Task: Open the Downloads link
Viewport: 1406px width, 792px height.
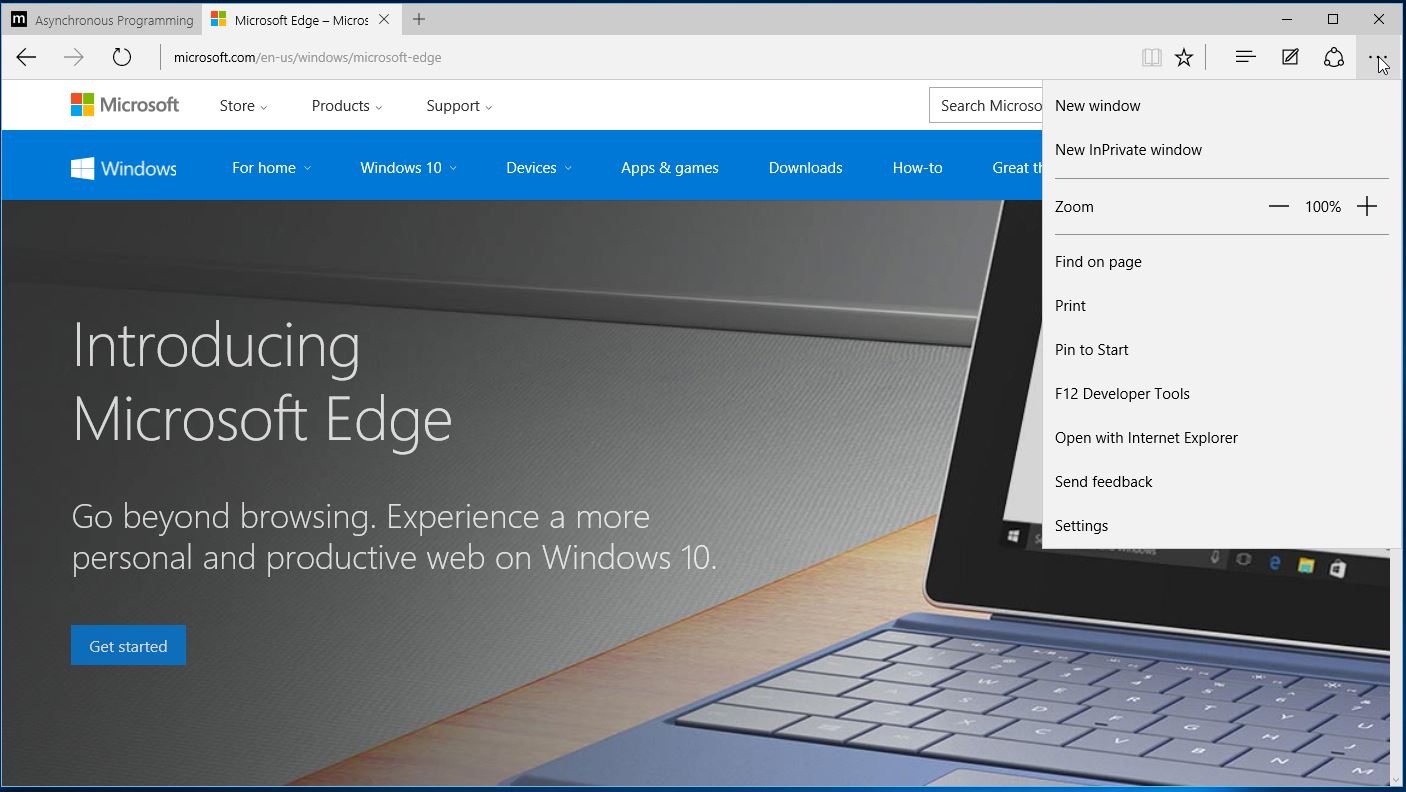Action: [806, 168]
